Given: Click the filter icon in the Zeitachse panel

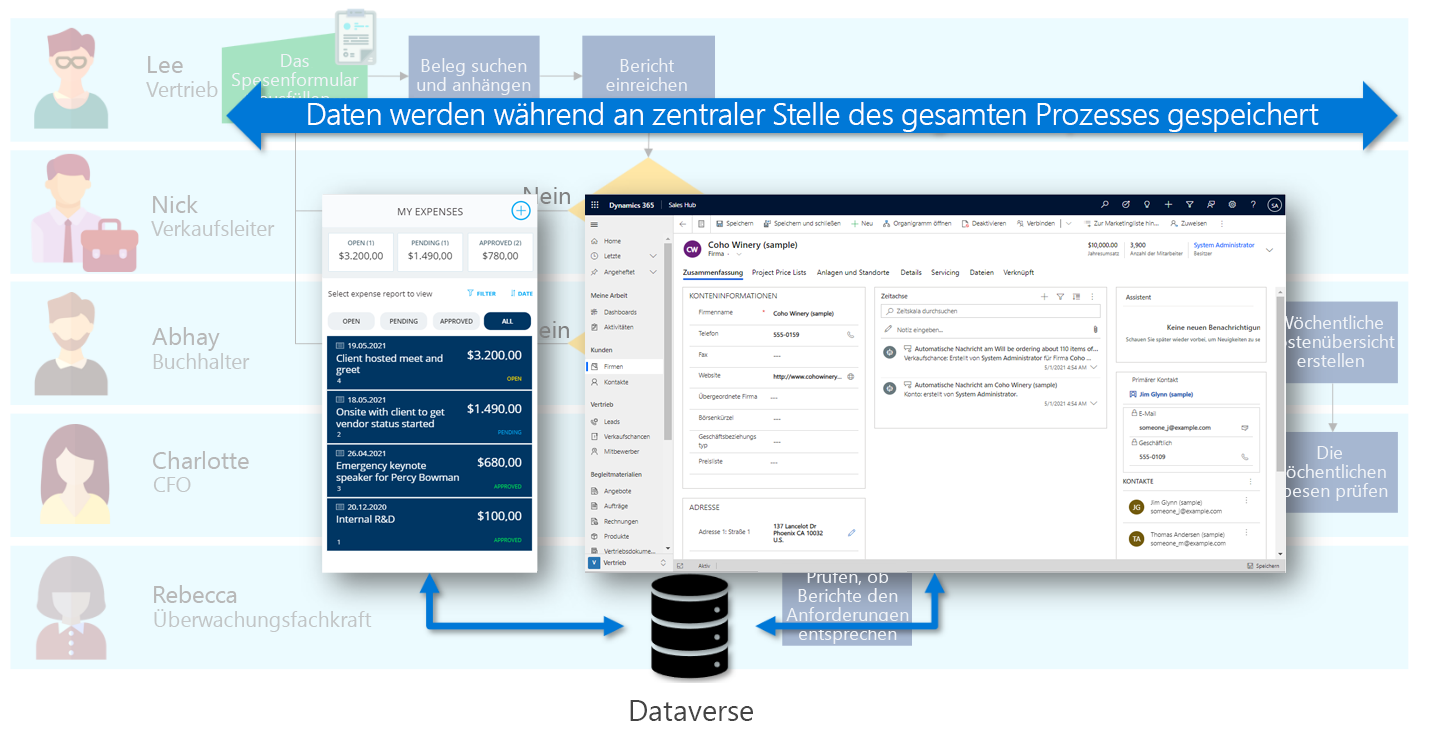Looking at the screenshot, I should (1060, 295).
